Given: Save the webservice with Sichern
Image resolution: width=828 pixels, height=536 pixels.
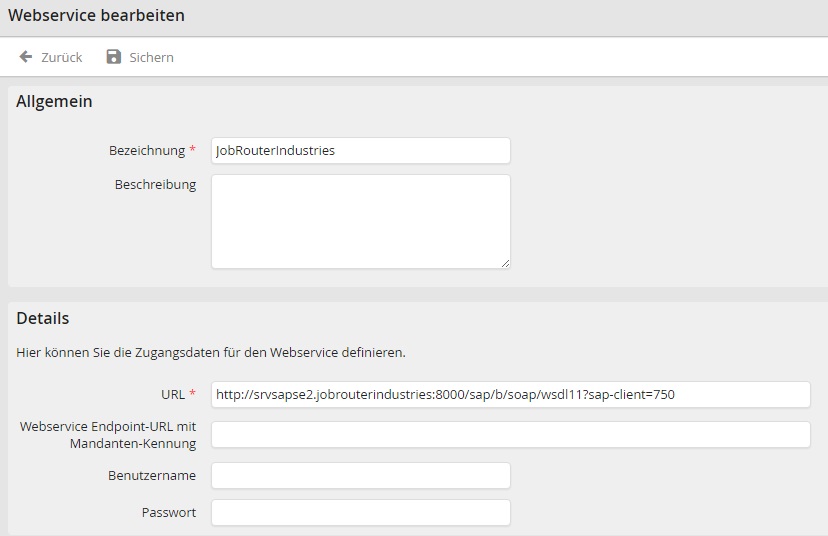Looking at the screenshot, I should [151, 57].
